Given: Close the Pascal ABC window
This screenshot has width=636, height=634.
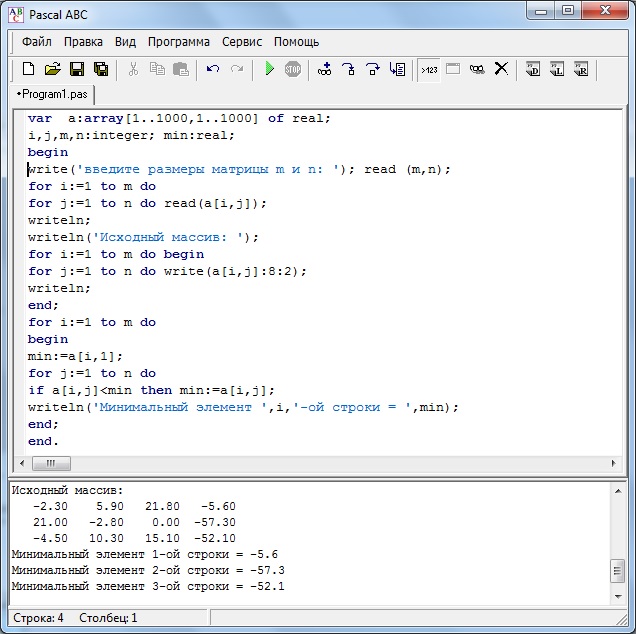Looking at the screenshot, I should (x=605, y=11).
